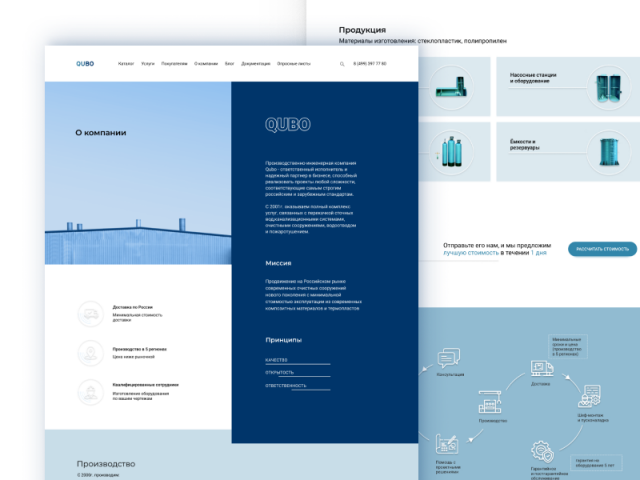Click the 'Производство' section heading at bottom
Image resolution: width=640 pixels, height=480 pixels.
pyautogui.click(x=106, y=464)
